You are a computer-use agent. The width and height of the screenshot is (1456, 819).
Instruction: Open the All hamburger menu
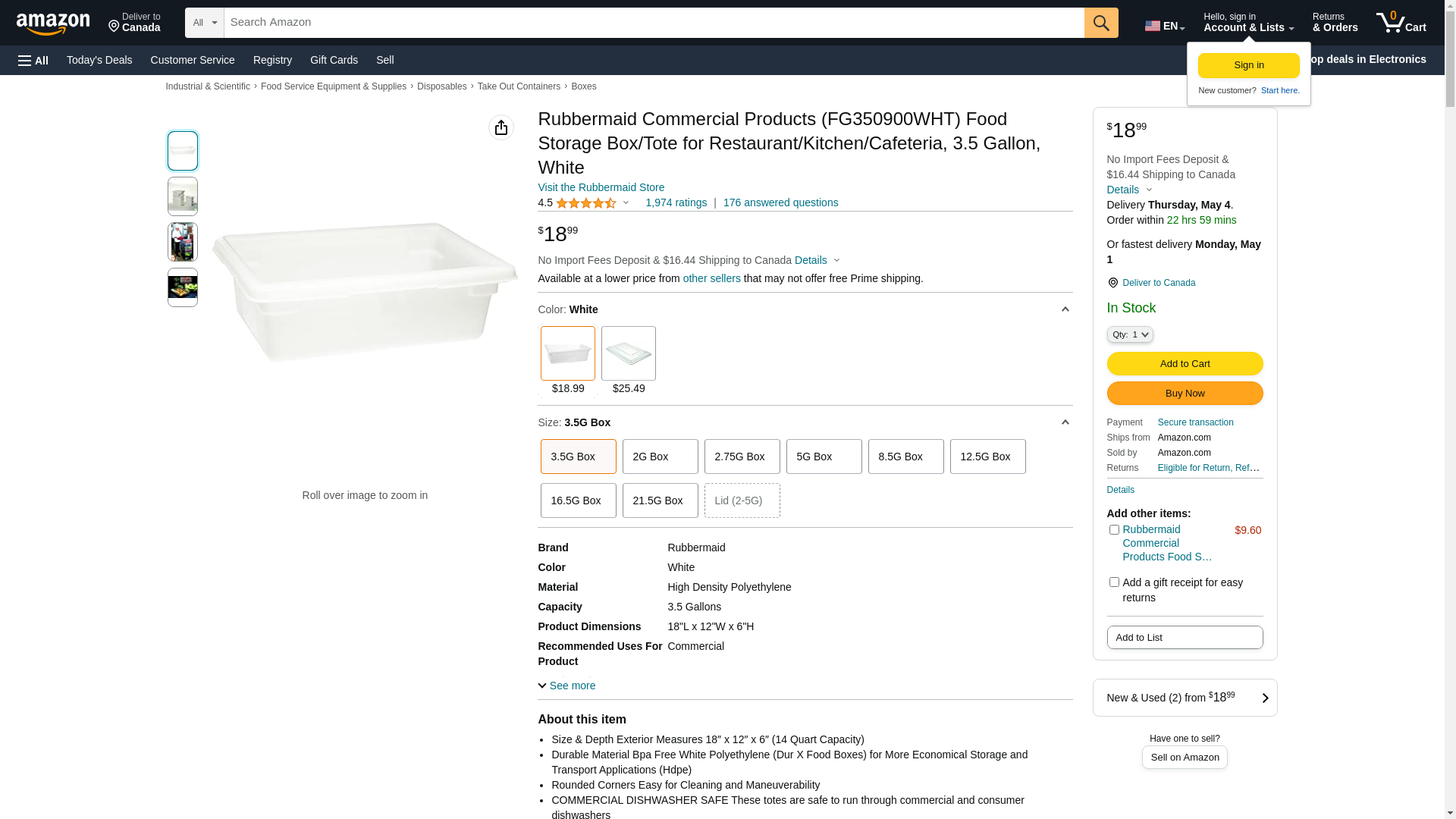(33, 61)
